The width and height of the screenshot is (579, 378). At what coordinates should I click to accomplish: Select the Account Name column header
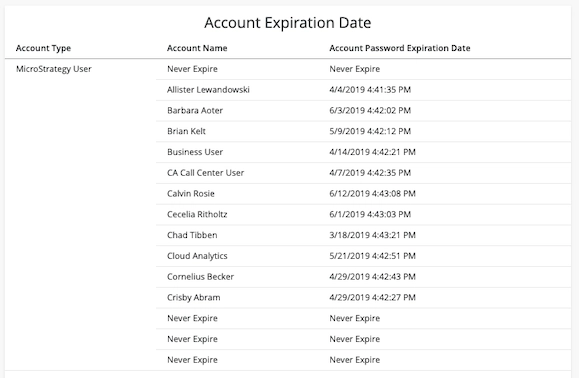(197, 48)
